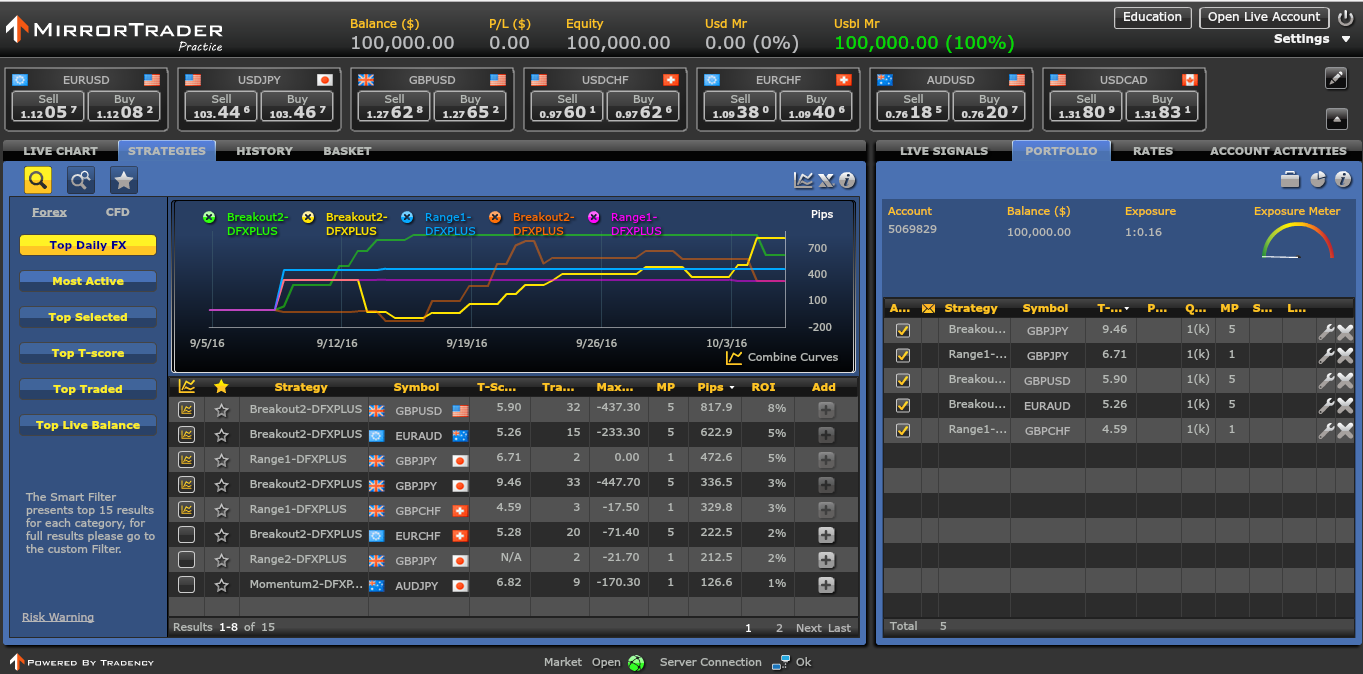Screen dimensions: 1363x674
Task: Sort portfolio by T-score column header
Action: (1114, 308)
